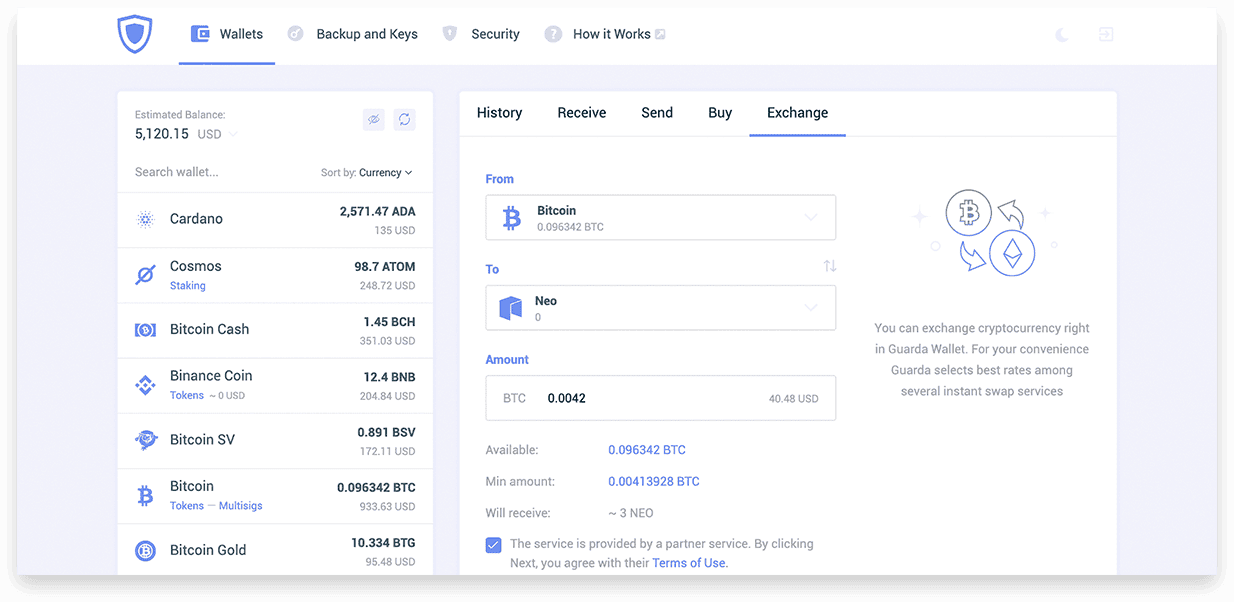Open the Sort by Currency dropdown
The height and width of the screenshot is (602, 1234).
tap(366, 173)
